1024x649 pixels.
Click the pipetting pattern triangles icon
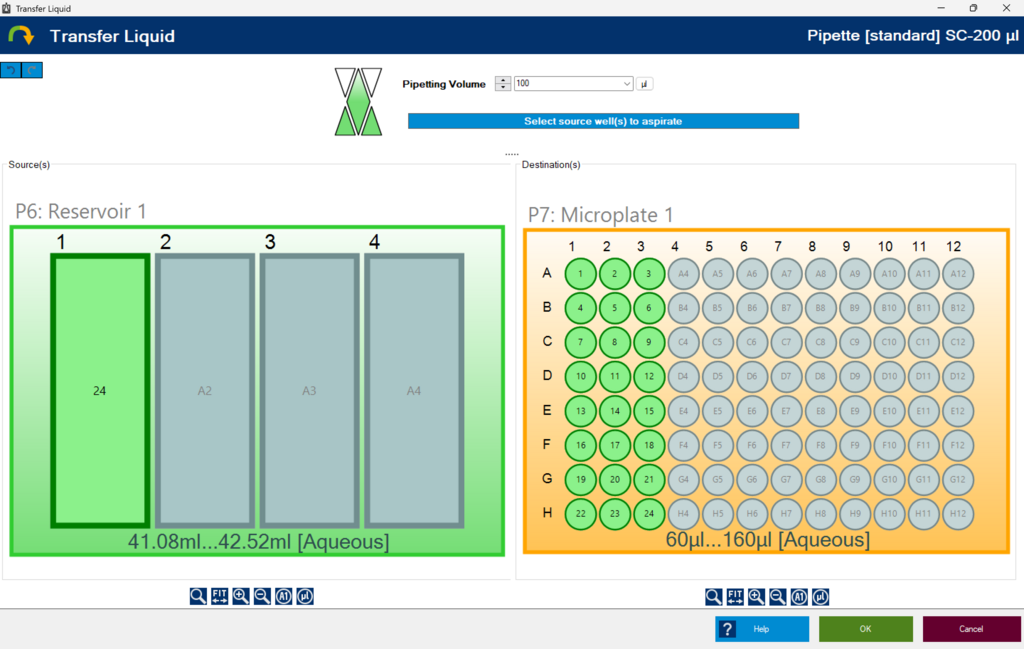click(358, 101)
